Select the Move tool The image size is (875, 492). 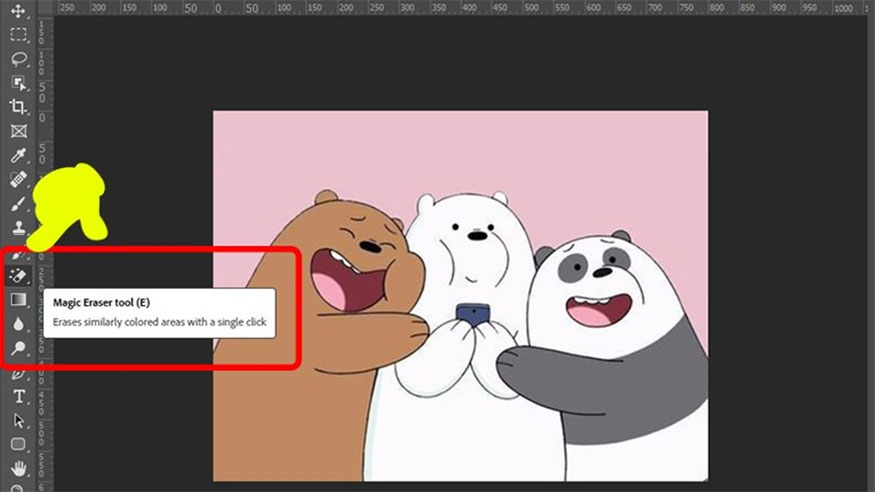18,11
